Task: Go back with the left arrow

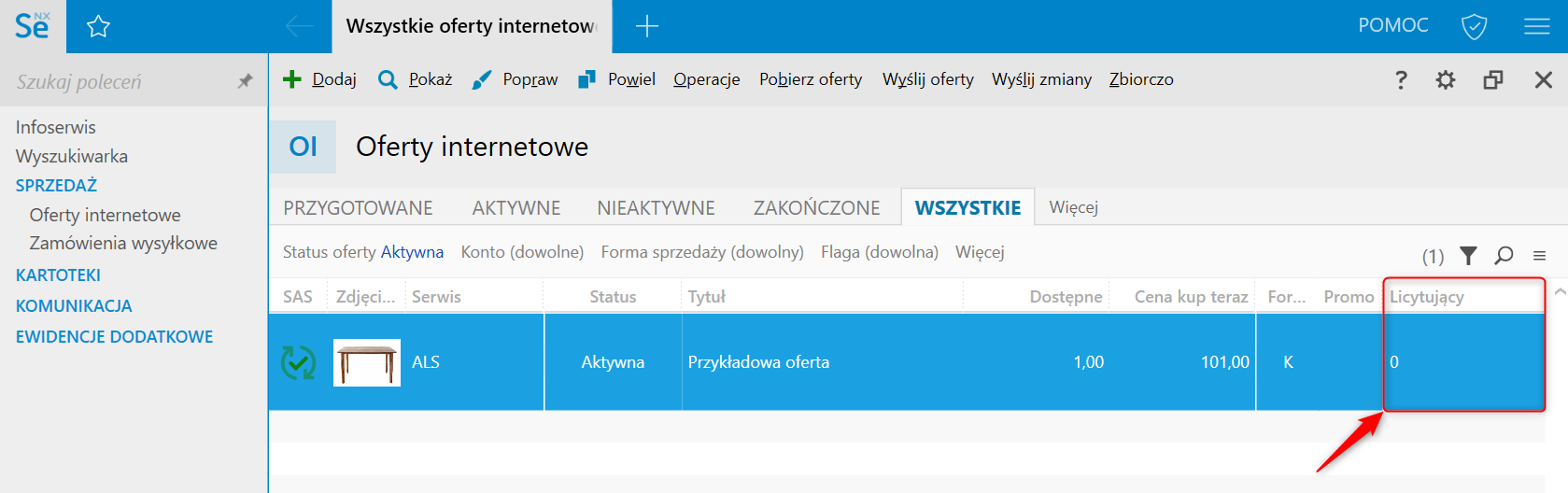Action: click(300, 26)
